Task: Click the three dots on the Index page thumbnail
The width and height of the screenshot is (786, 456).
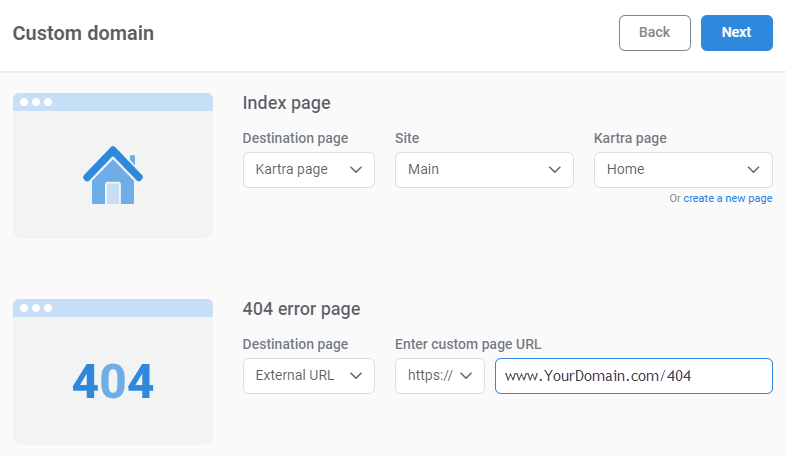Action: click(x=36, y=102)
